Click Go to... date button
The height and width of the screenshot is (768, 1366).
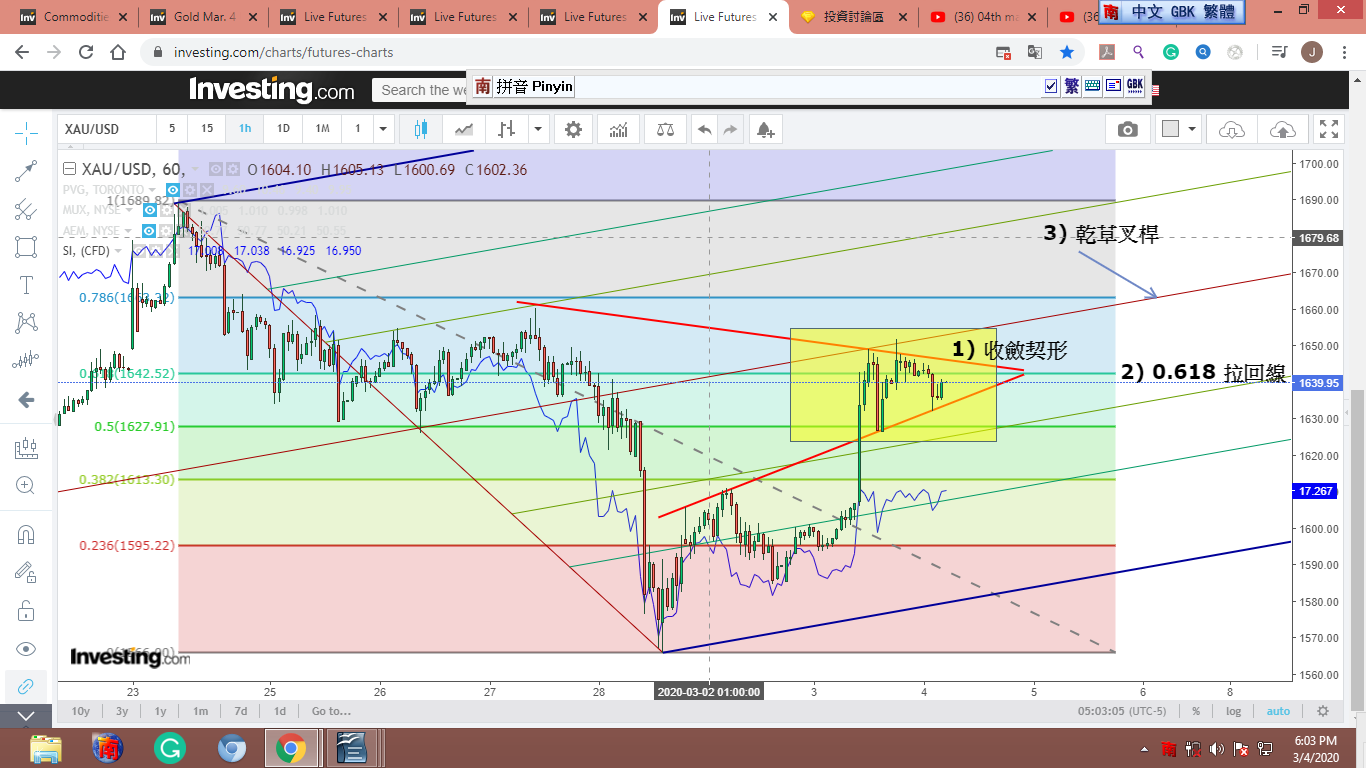coord(331,711)
